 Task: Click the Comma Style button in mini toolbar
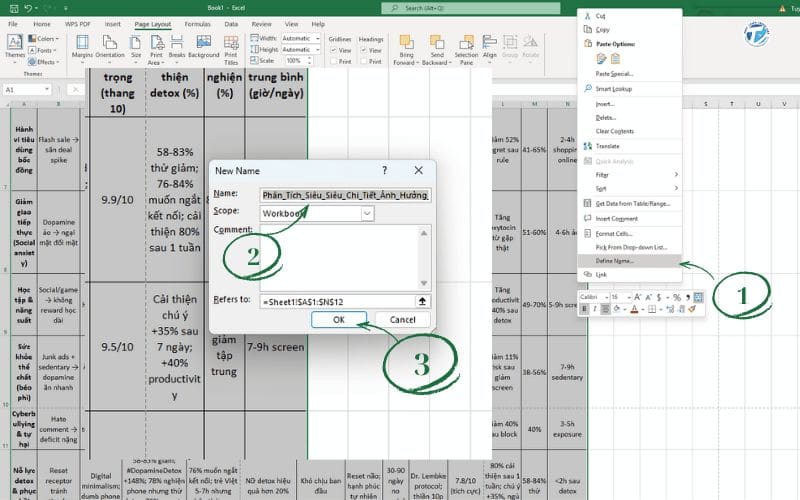687,297
